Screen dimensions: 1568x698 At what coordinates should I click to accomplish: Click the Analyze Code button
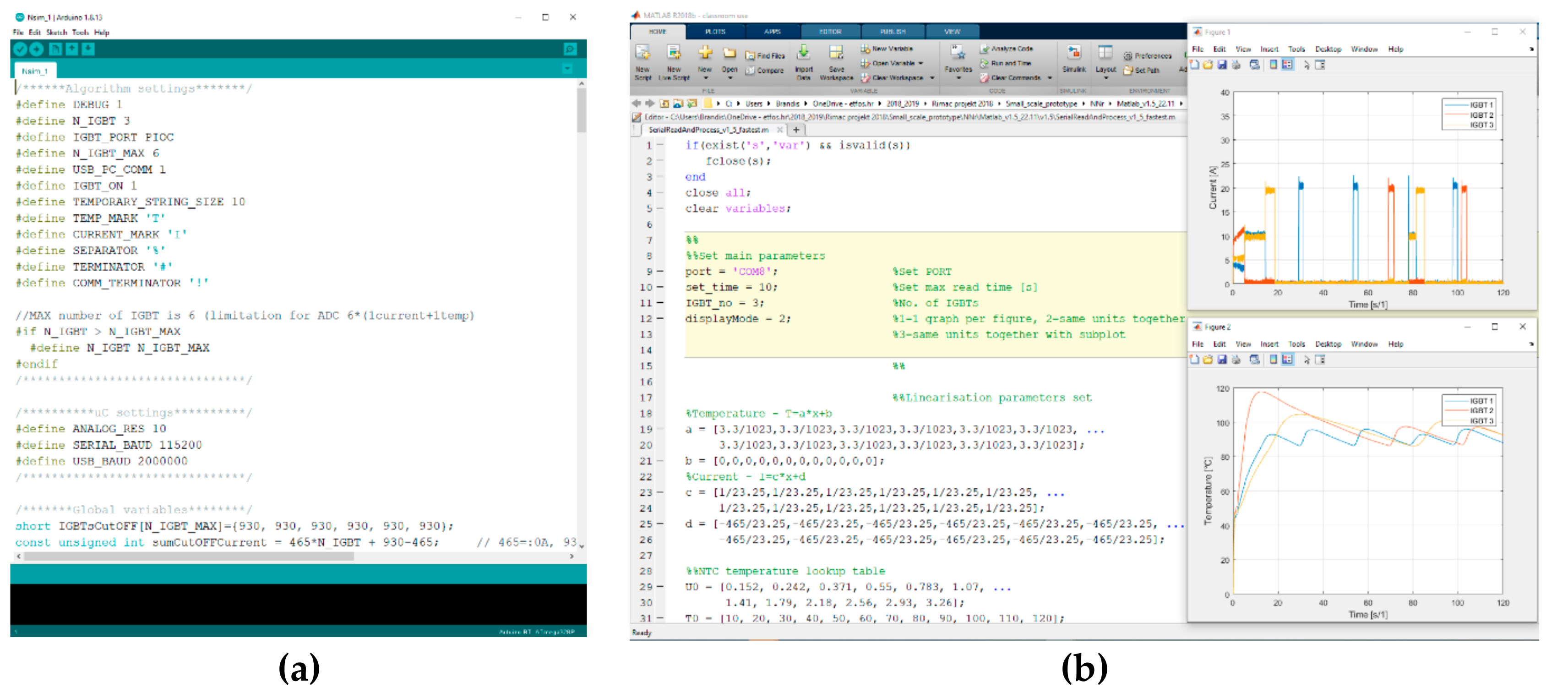1006,49
